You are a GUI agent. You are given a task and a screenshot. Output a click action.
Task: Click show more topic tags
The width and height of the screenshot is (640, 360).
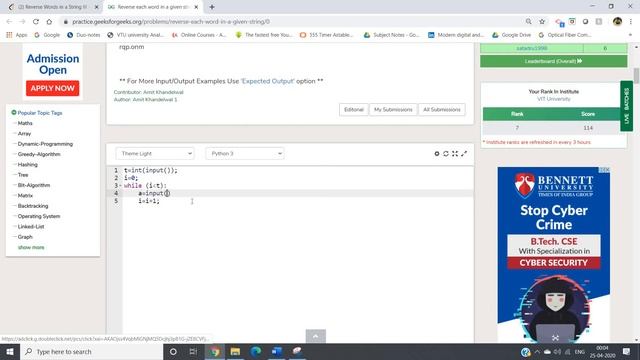pyautogui.click(x=31, y=247)
